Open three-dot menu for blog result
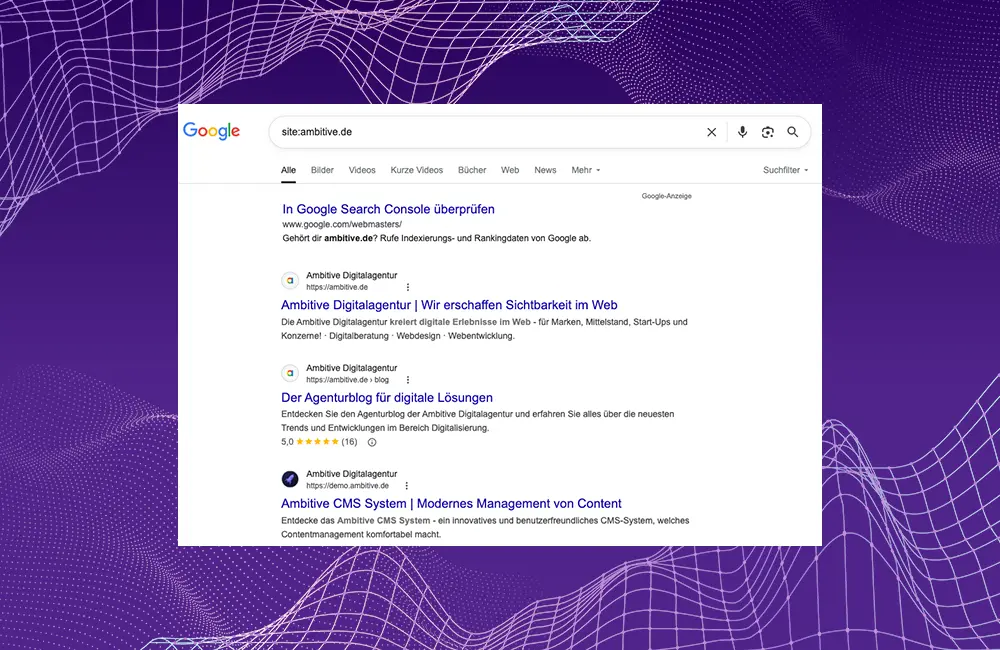This screenshot has width=1000, height=650. (407, 380)
